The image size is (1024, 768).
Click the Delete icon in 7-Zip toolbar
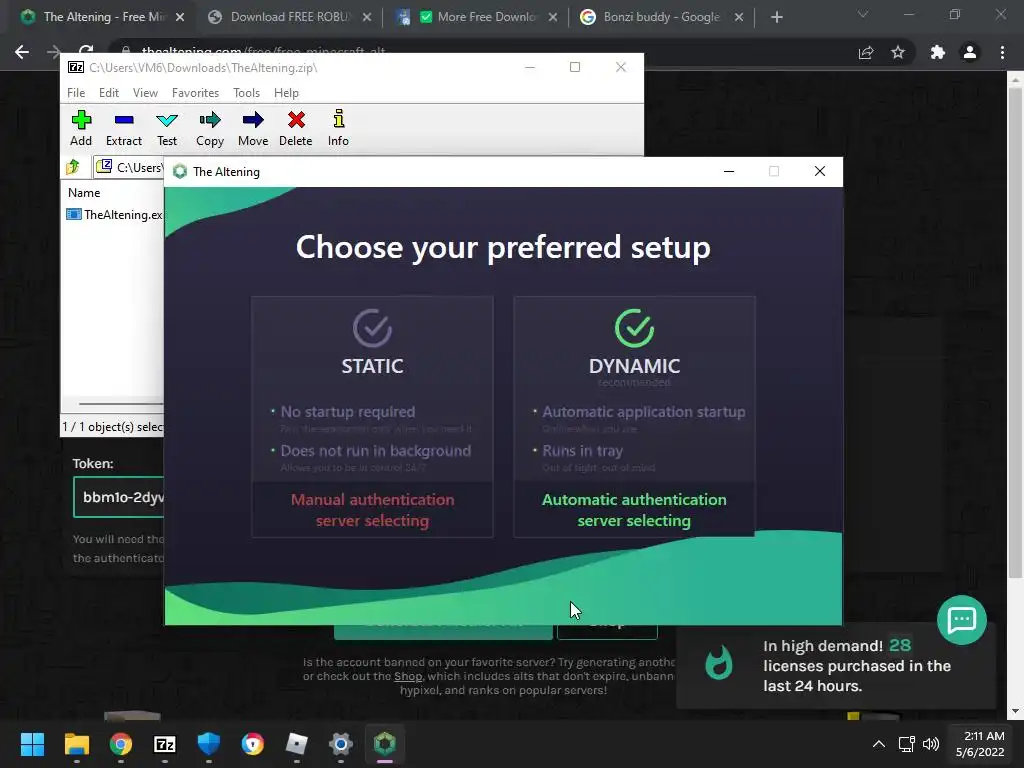[296, 128]
